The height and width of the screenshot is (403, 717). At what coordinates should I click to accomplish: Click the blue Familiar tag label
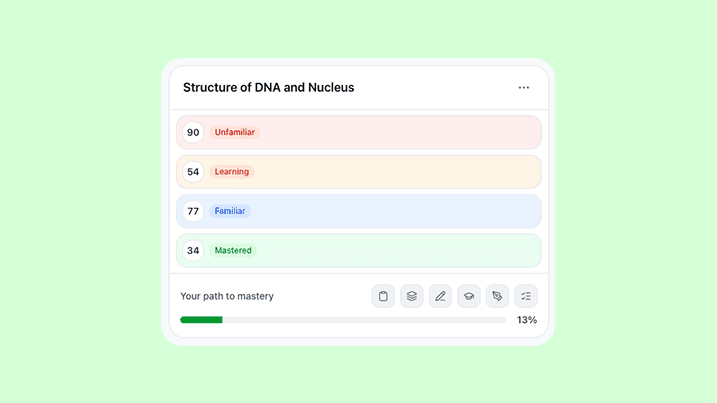point(230,211)
